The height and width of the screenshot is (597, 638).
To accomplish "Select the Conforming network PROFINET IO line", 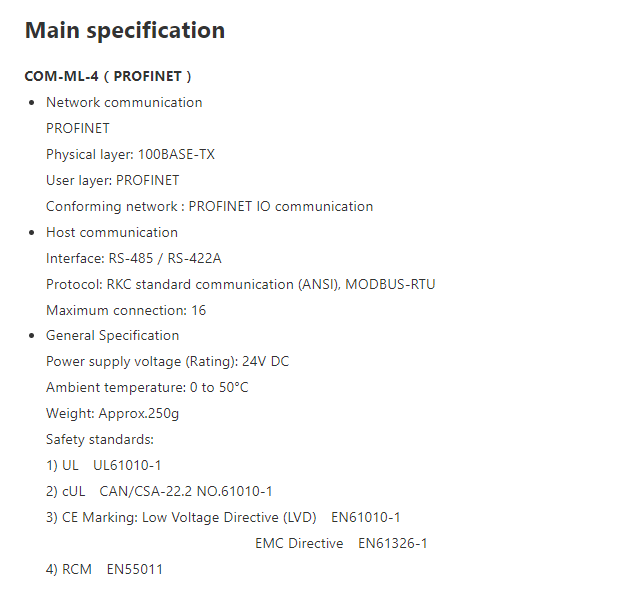I will point(210,207).
